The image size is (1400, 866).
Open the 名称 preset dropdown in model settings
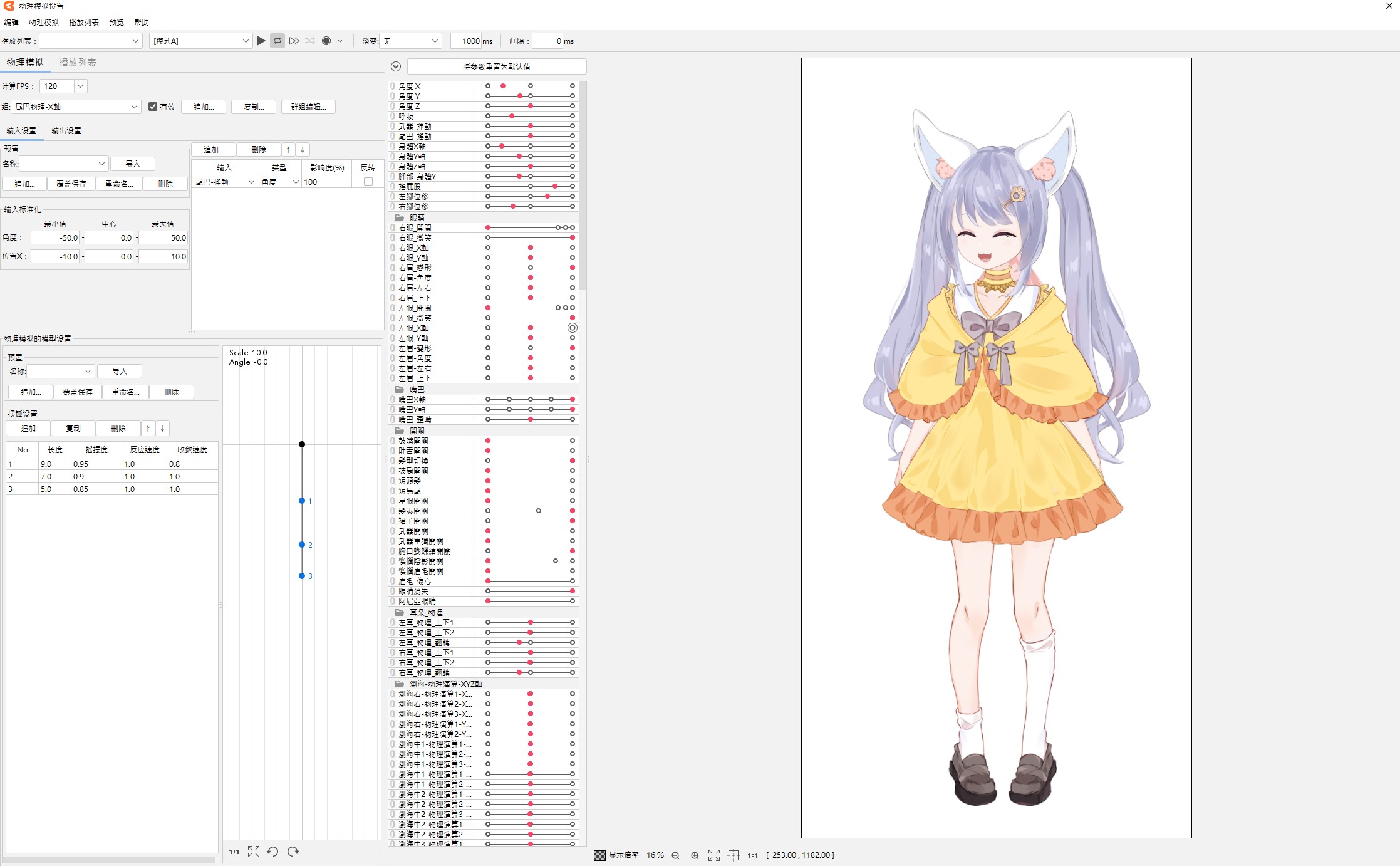point(60,371)
